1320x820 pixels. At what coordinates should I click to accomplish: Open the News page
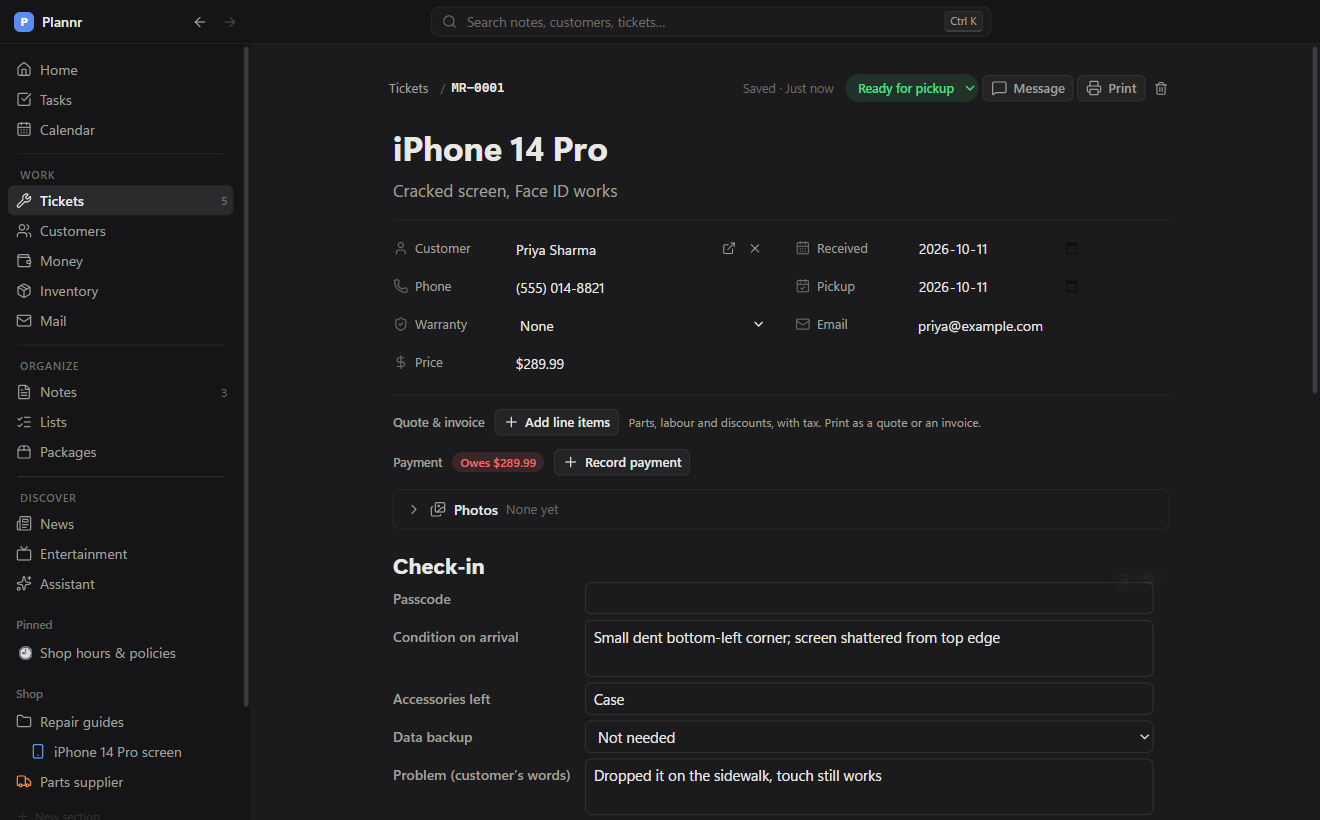(121, 524)
